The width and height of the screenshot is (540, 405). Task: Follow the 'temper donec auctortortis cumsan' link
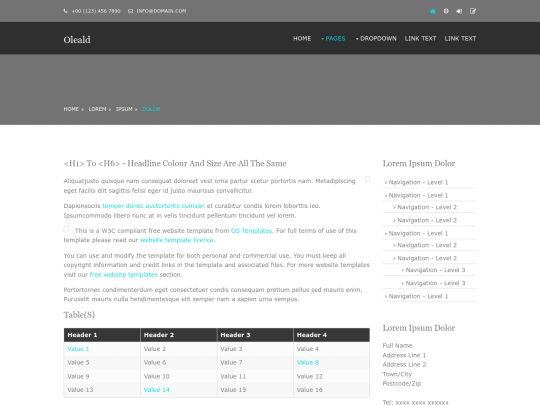(x=154, y=206)
